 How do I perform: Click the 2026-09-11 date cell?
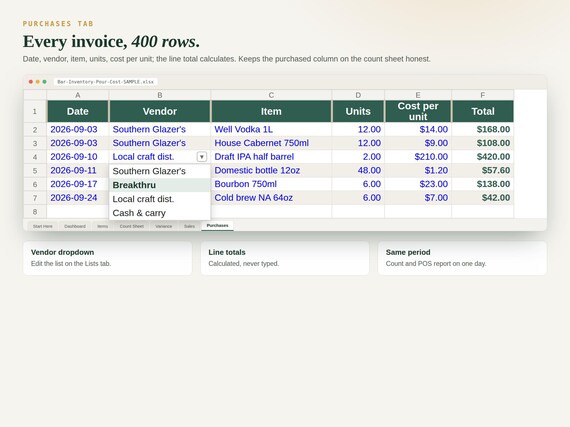78,170
